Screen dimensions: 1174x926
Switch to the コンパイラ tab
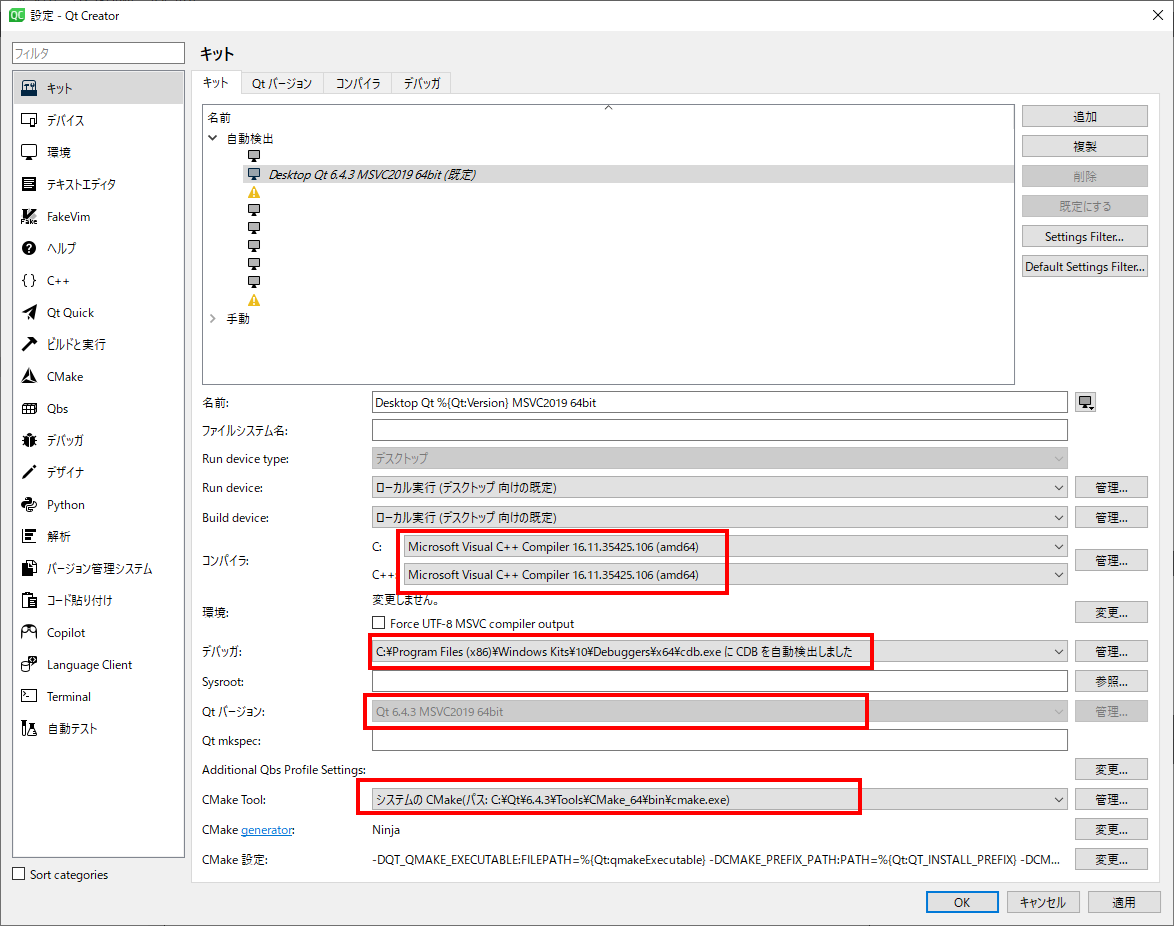358,84
